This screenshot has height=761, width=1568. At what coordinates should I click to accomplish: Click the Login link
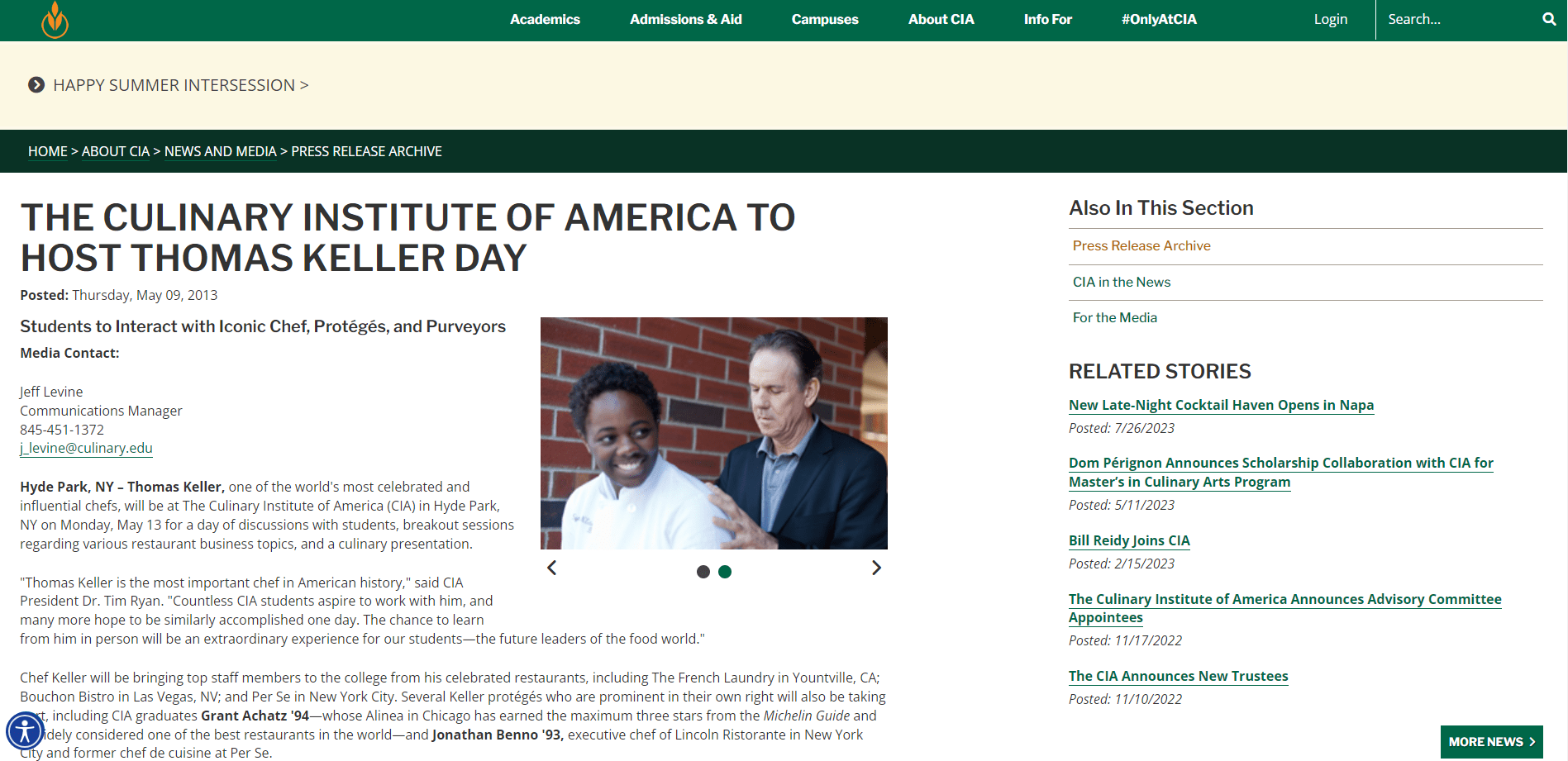click(x=1331, y=19)
